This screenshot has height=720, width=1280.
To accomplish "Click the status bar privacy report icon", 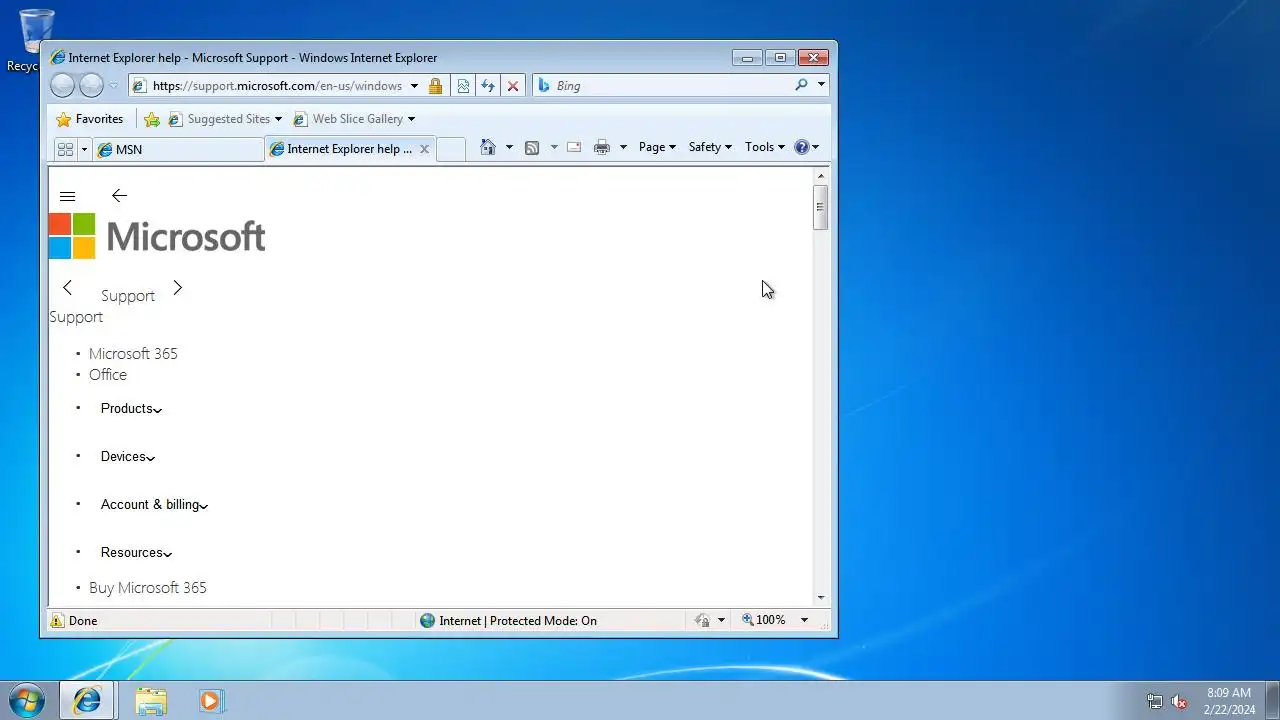I will (703, 621).
